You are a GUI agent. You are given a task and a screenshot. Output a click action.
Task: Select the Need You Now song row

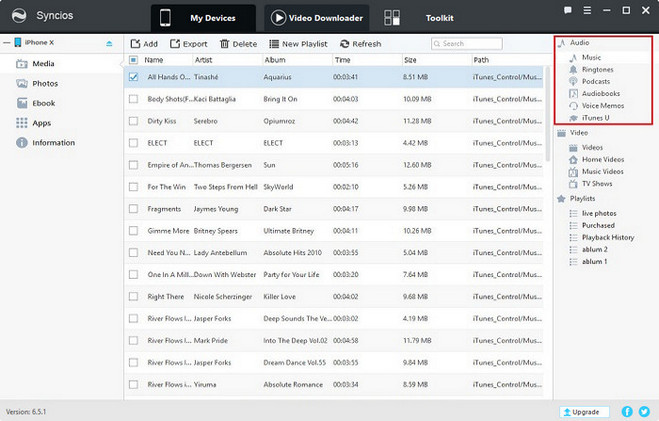334,253
